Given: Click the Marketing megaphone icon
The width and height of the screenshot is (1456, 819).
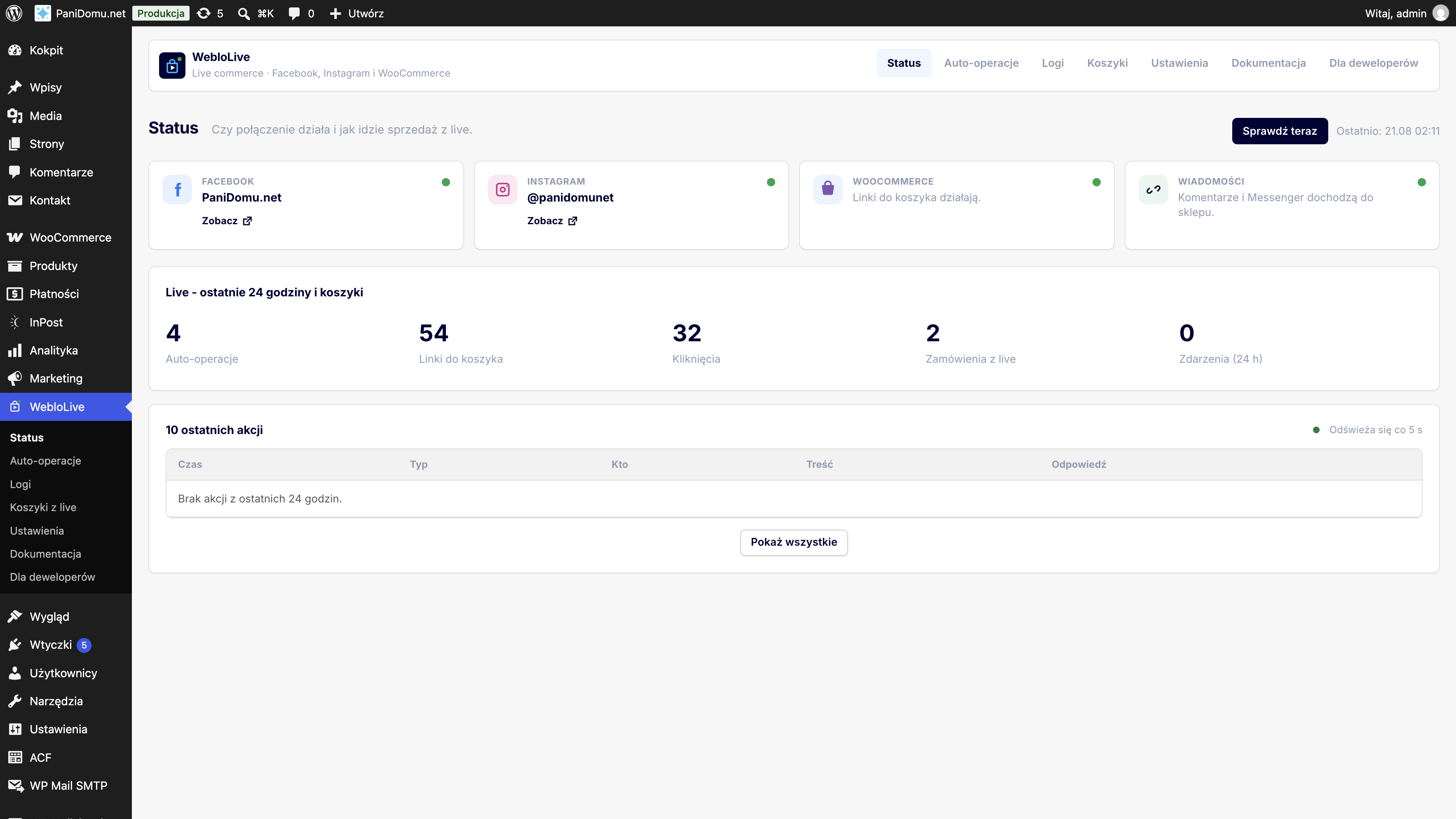Looking at the screenshot, I should click(x=15, y=378).
